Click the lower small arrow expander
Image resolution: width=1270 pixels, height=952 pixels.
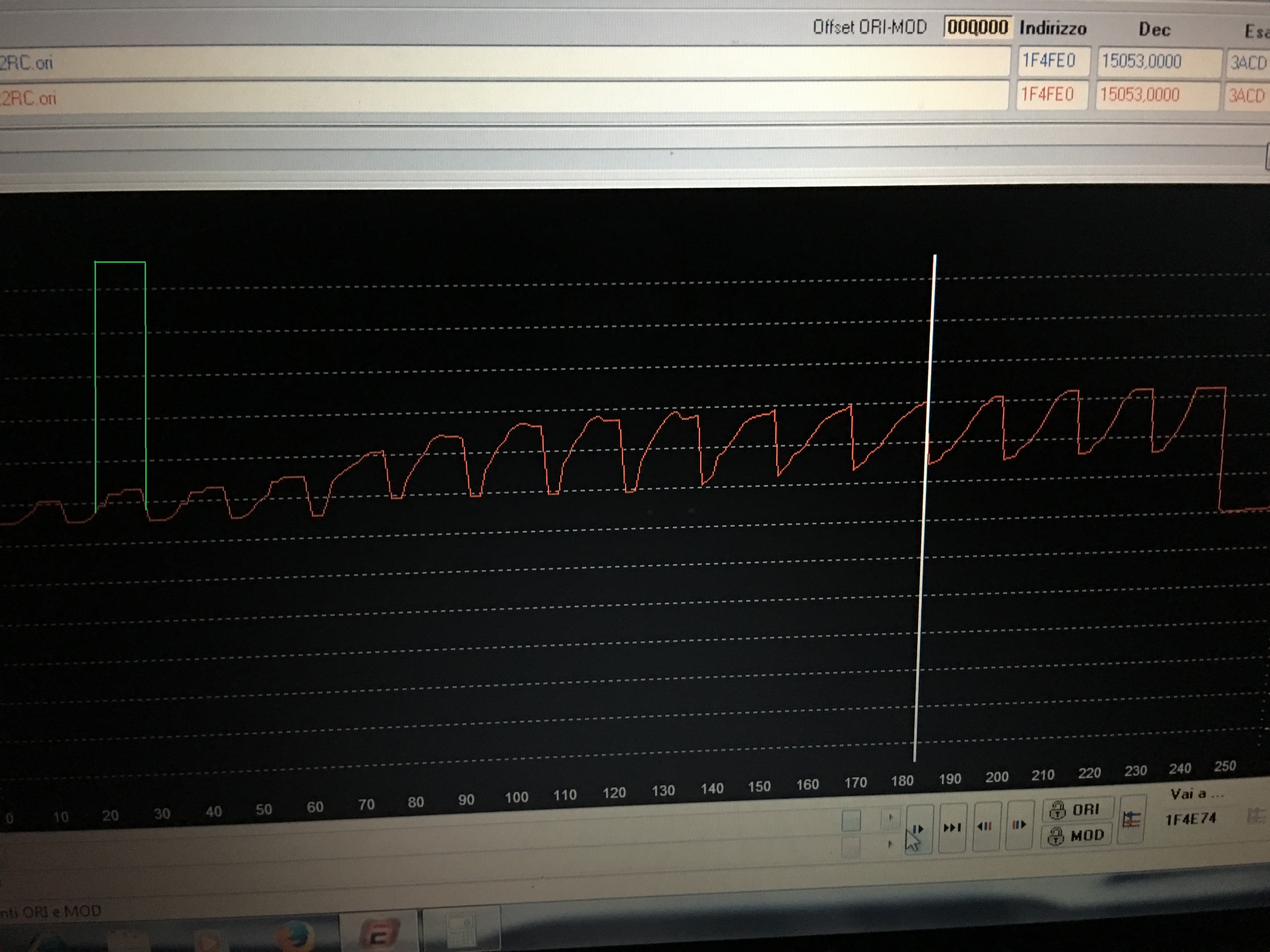coord(890,844)
